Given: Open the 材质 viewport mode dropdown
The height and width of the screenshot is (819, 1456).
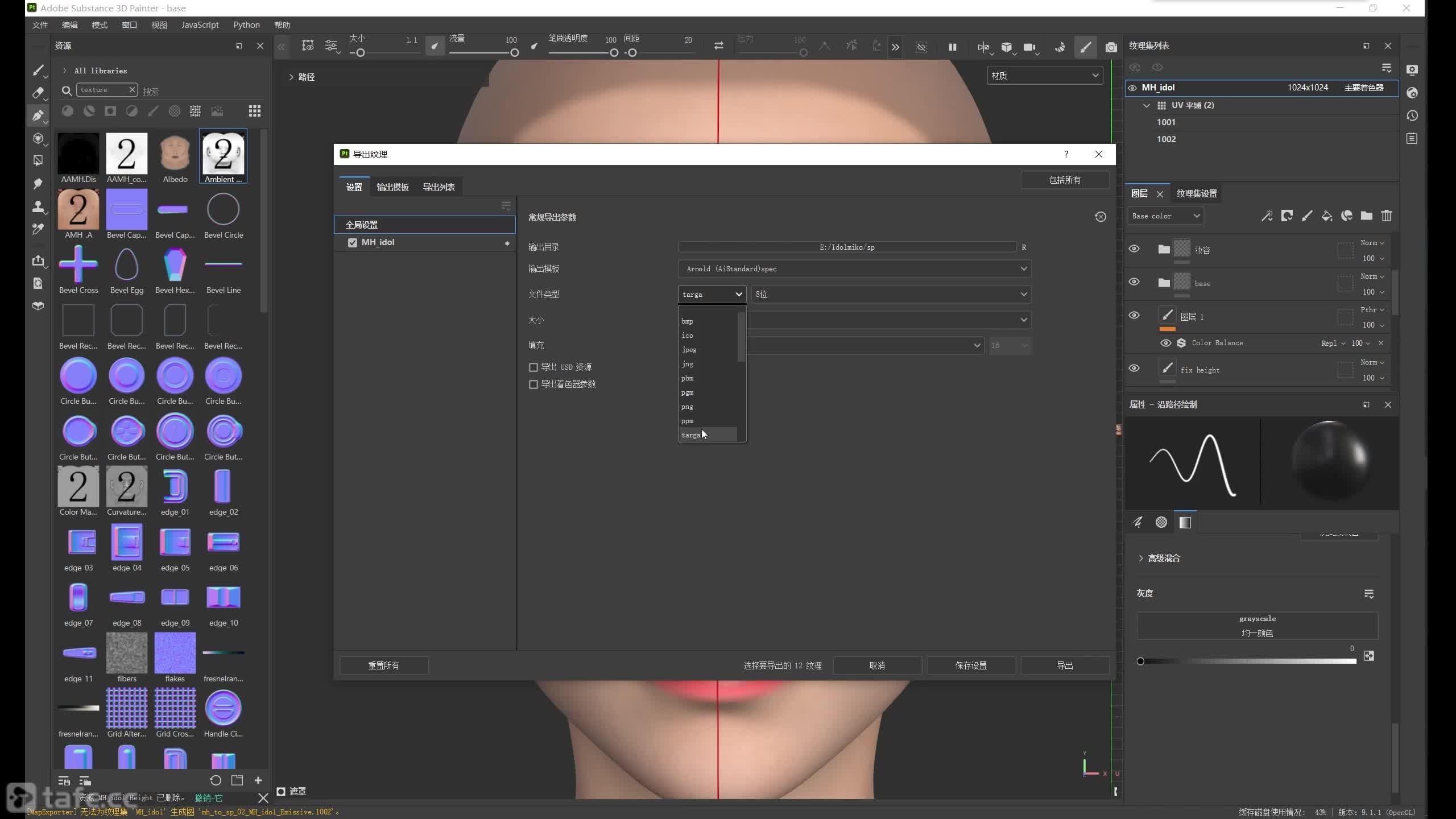Looking at the screenshot, I should point(1045,76).
